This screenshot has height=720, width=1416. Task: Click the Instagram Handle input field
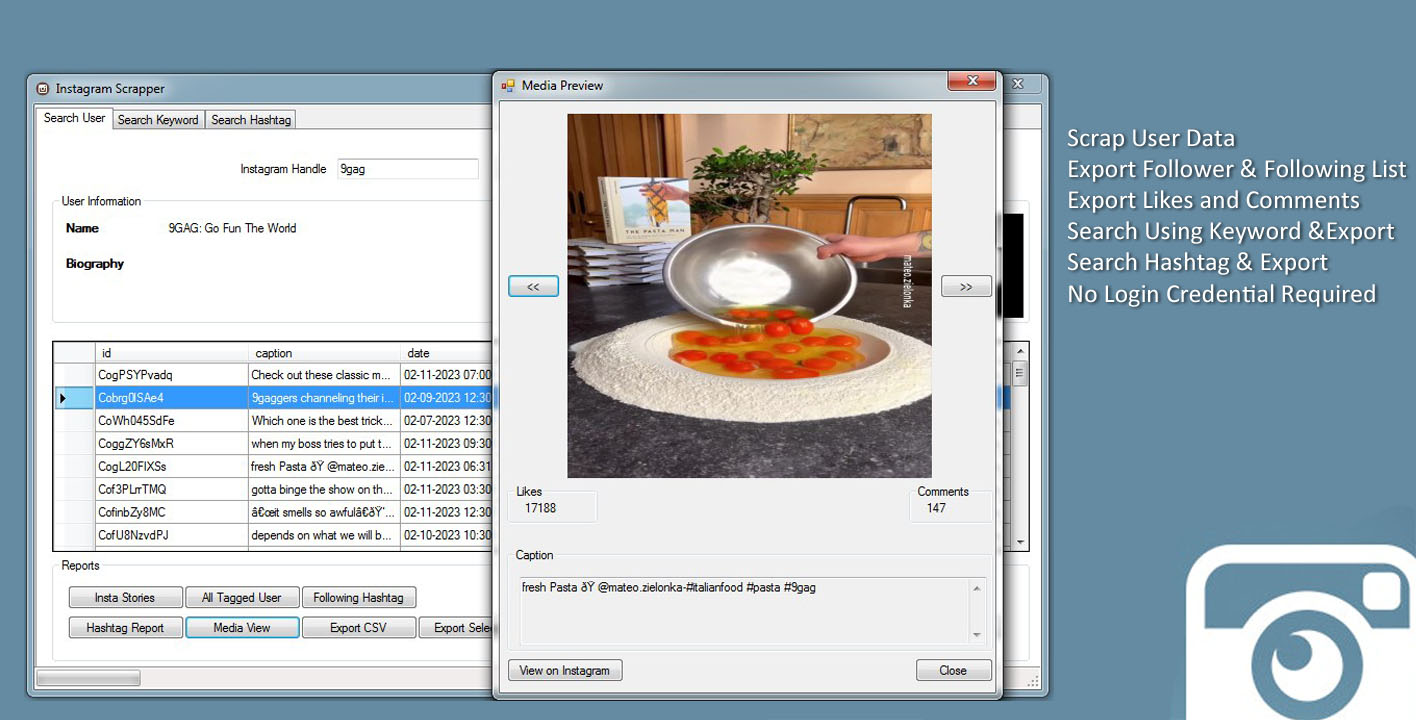[x=408, y=169]
